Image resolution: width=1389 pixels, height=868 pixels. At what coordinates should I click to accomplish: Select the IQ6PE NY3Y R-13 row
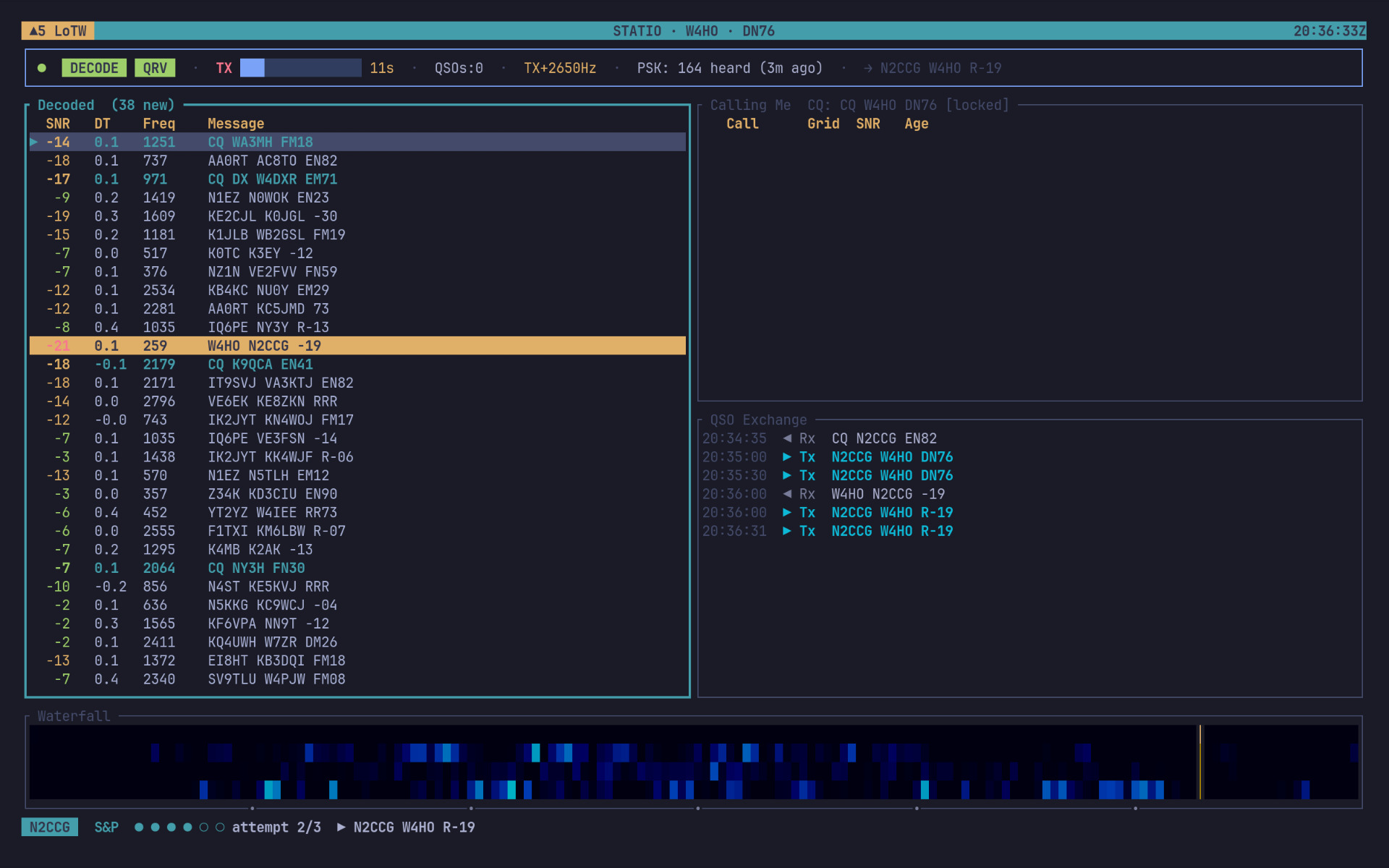tap(357, 327)
